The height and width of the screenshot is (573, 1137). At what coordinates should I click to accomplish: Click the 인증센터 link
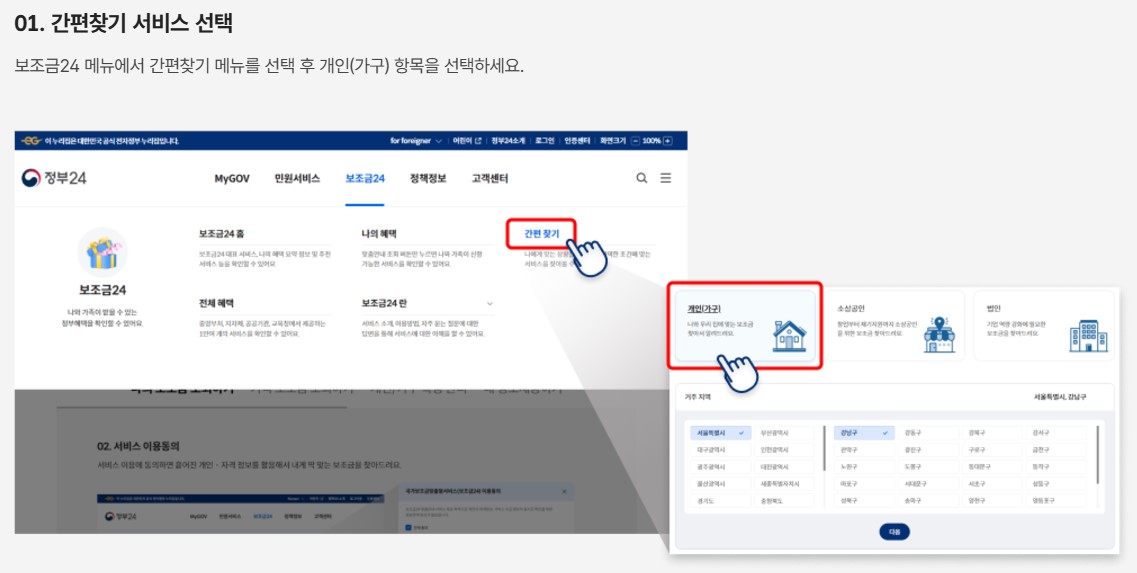[577, 141]
